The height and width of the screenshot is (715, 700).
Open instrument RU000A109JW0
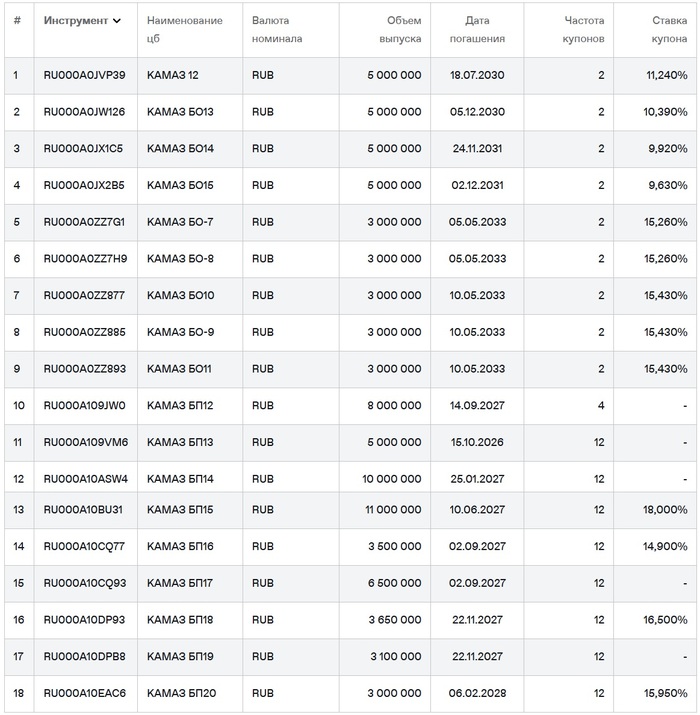pyautogui.click(x=84, y=405)
